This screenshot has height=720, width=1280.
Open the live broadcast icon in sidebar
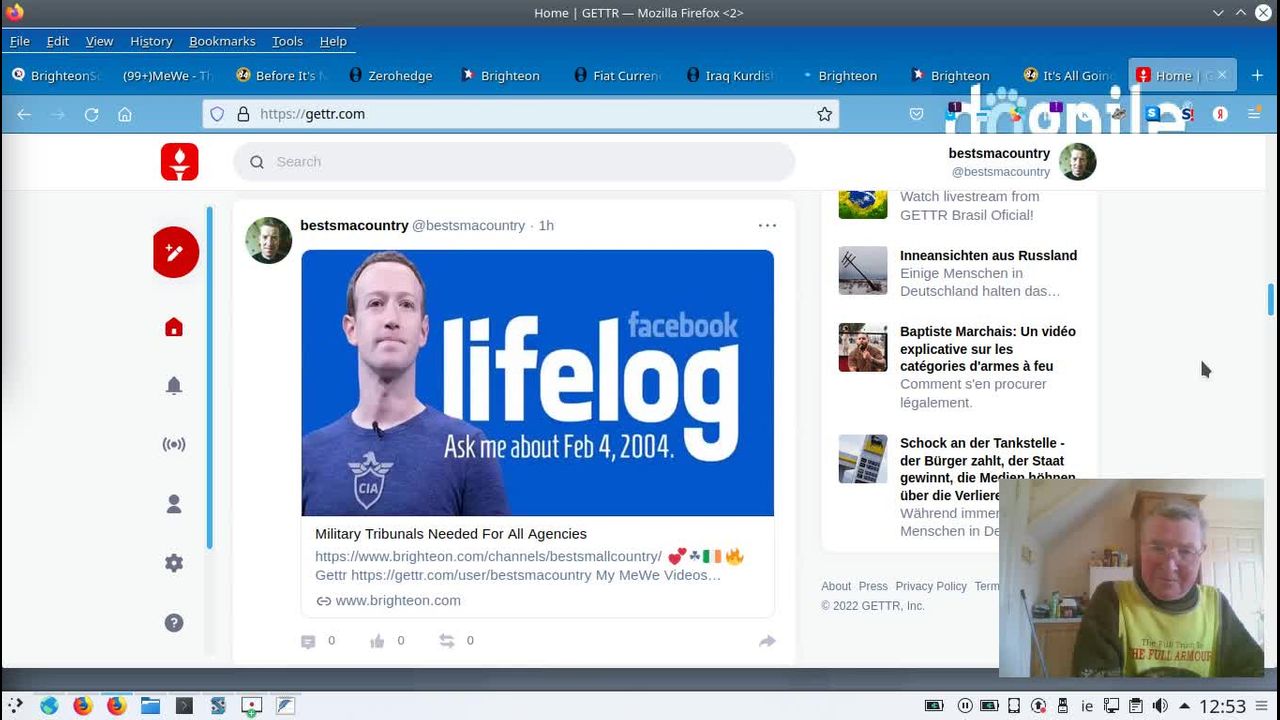coord(174,445)
